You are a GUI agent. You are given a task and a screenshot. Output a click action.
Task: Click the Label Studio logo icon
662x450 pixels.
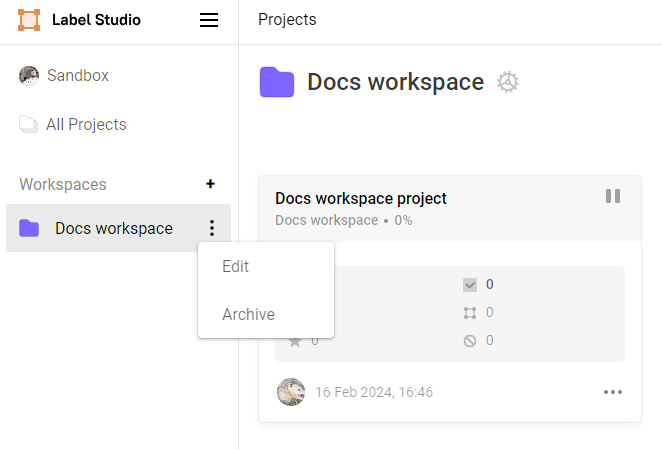tap(29, 20)
